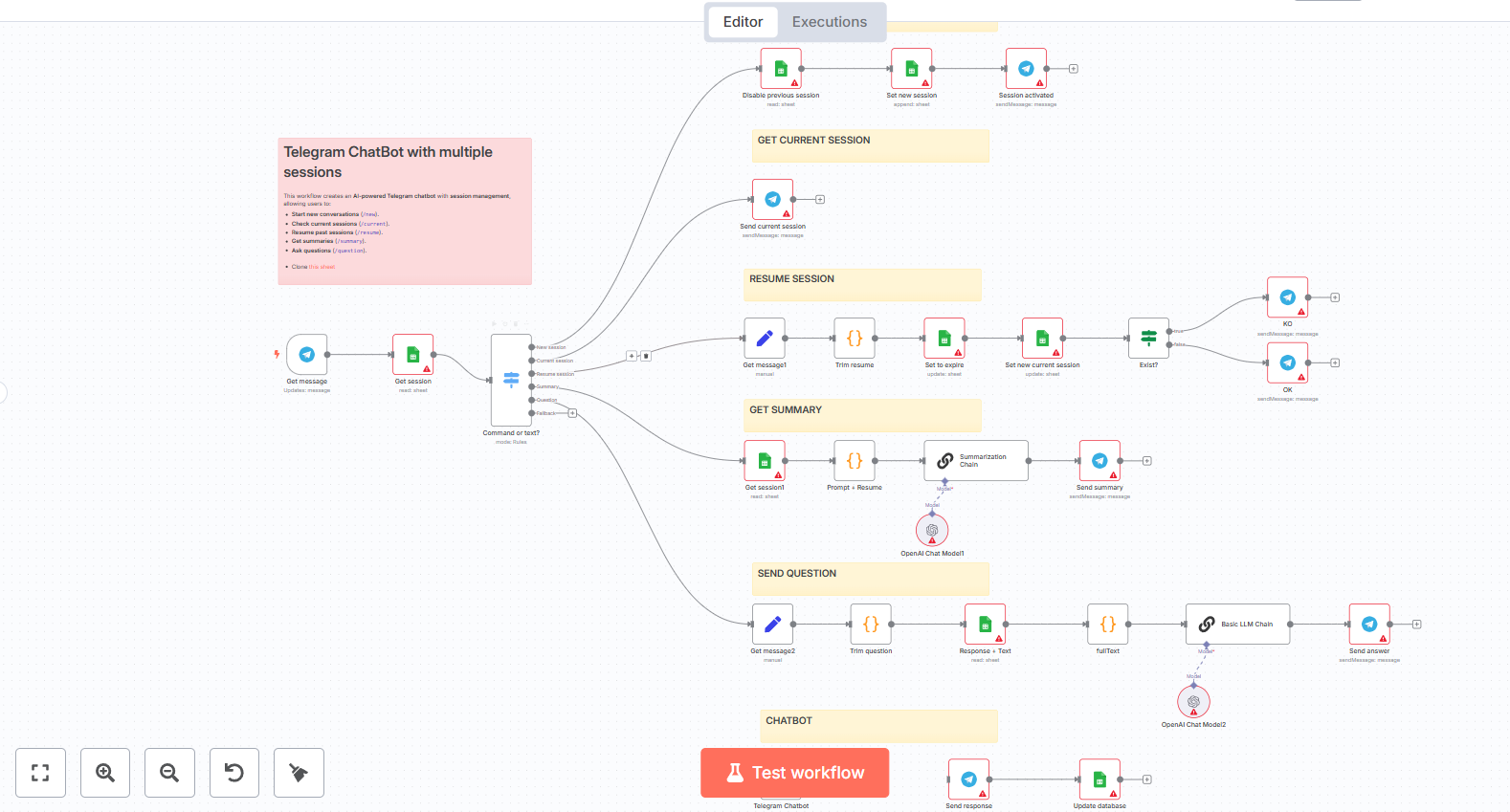Add node after Send current session output

pos(820,200)
